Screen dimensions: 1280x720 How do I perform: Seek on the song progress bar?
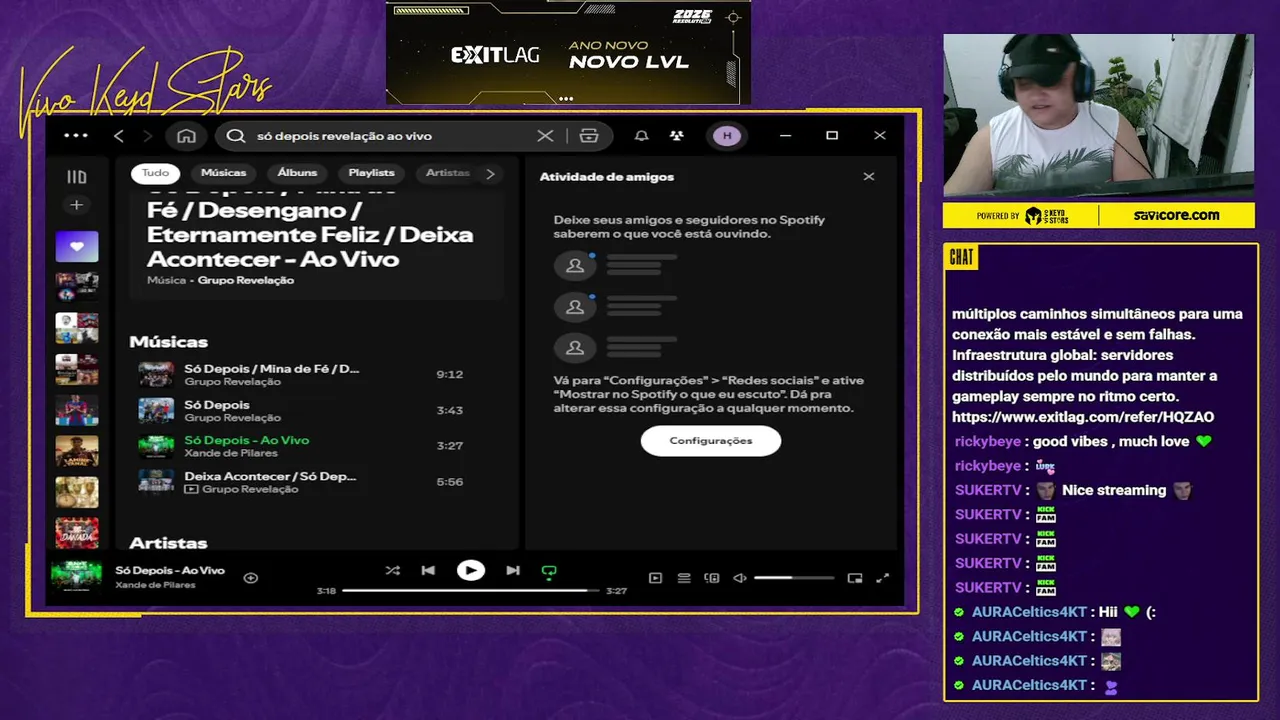click(x=470, y=591)
